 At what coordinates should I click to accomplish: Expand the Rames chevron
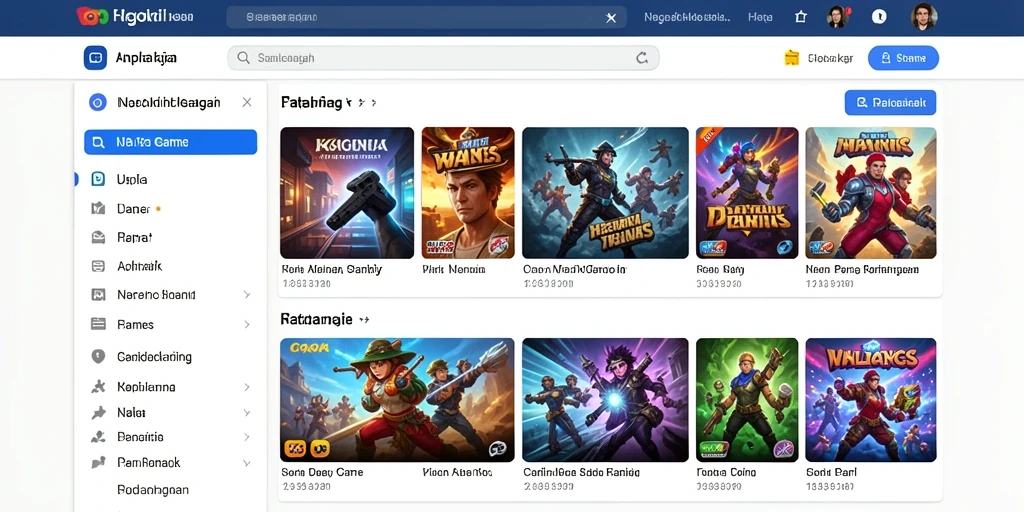tap(247, 324)
